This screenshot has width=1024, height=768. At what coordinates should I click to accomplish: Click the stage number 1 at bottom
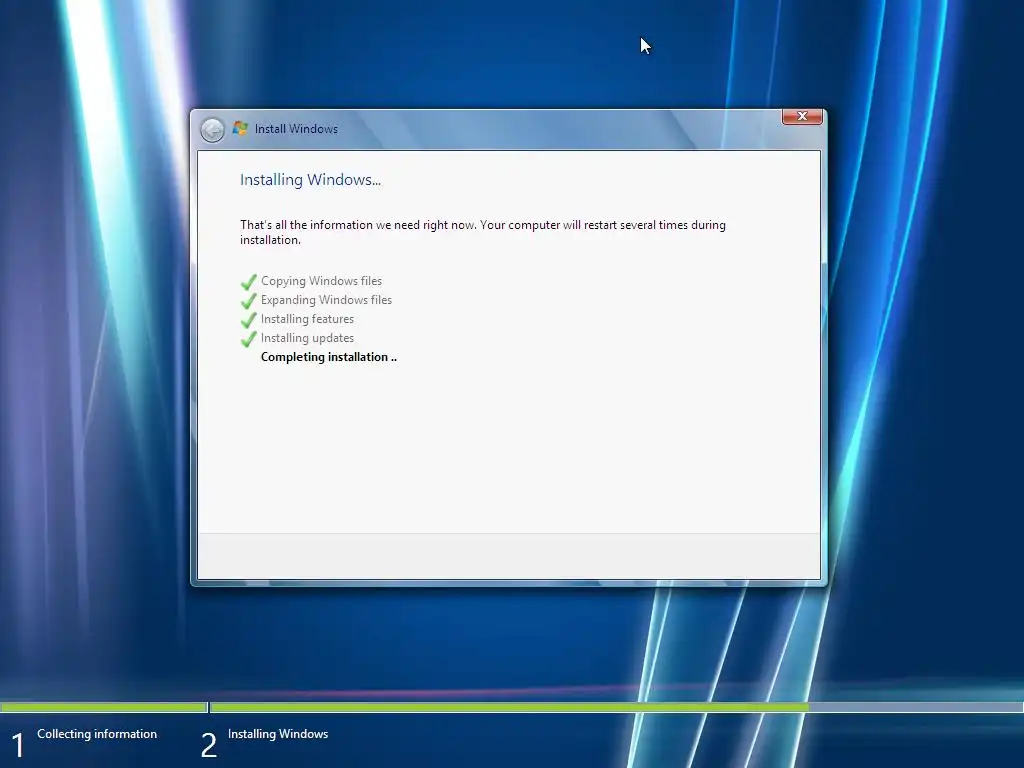tap(18, 745)
